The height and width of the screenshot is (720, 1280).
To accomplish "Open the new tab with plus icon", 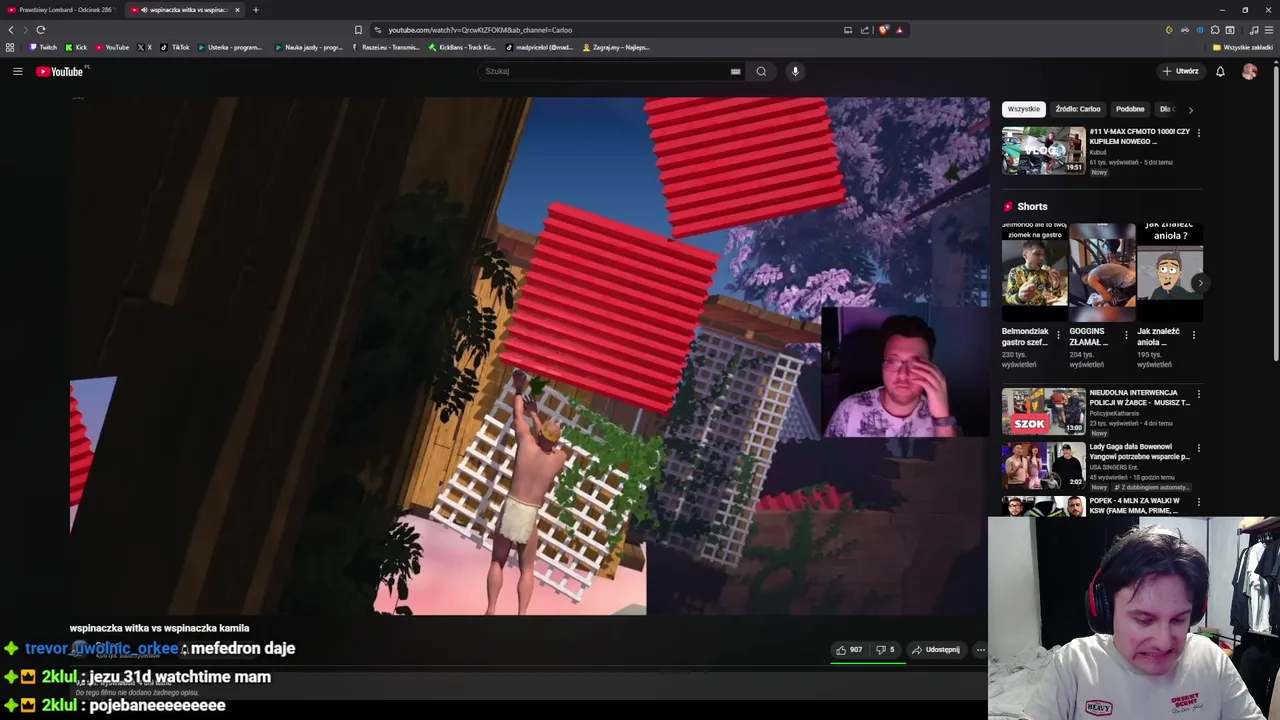I will 256,10.
